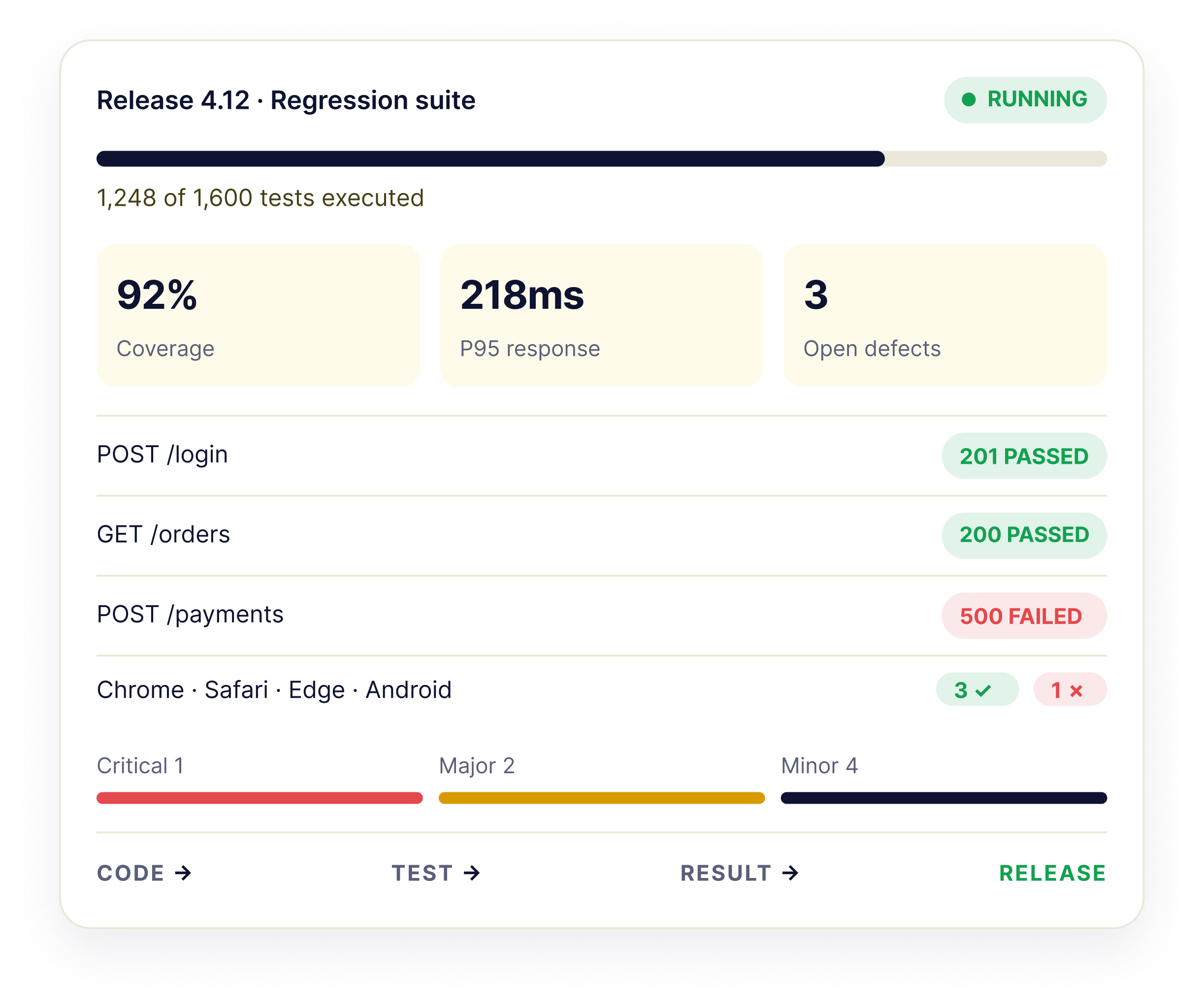Click the Major 2 label
Screen dimensions: 1204x1008
tap(477, 766)
